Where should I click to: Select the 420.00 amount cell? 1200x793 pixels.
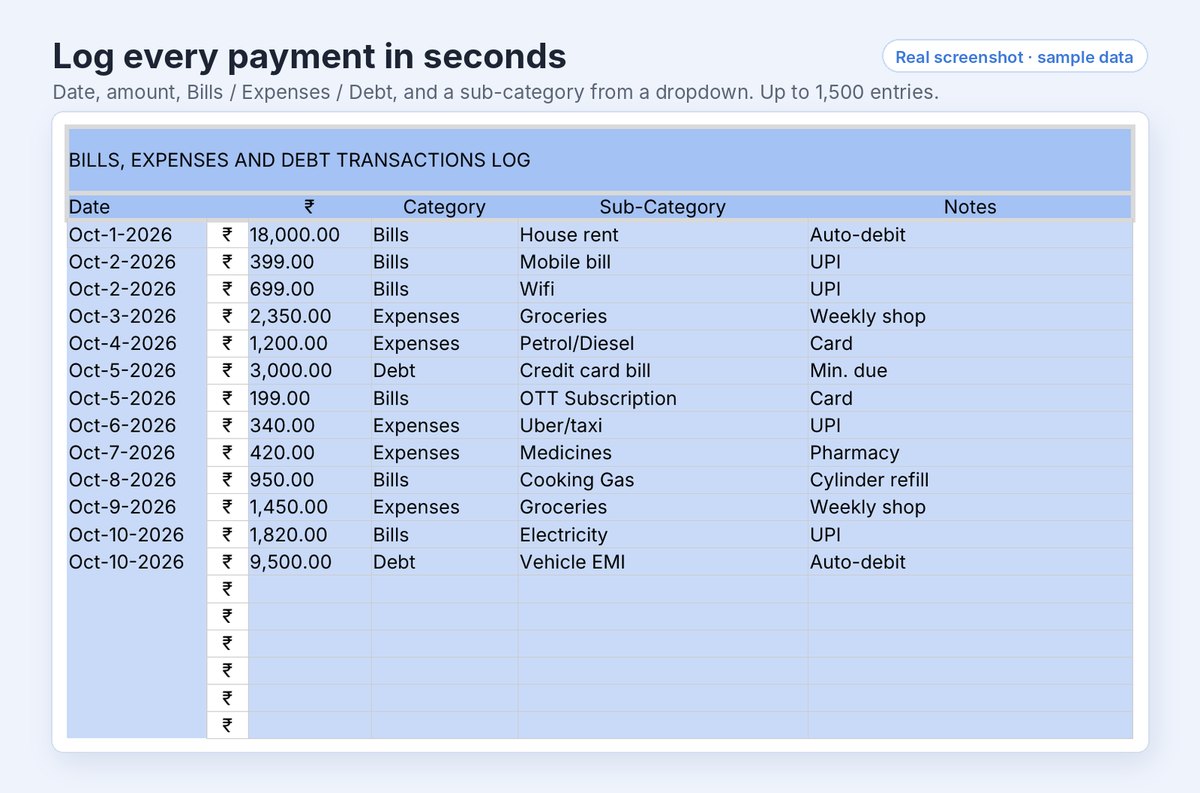coord(309,453)
